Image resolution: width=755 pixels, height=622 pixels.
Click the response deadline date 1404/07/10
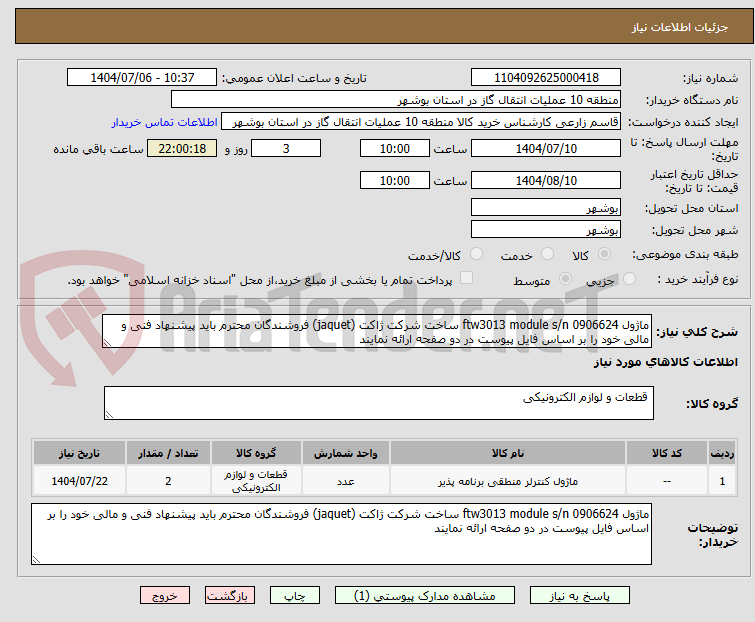[x=546, y=148]
